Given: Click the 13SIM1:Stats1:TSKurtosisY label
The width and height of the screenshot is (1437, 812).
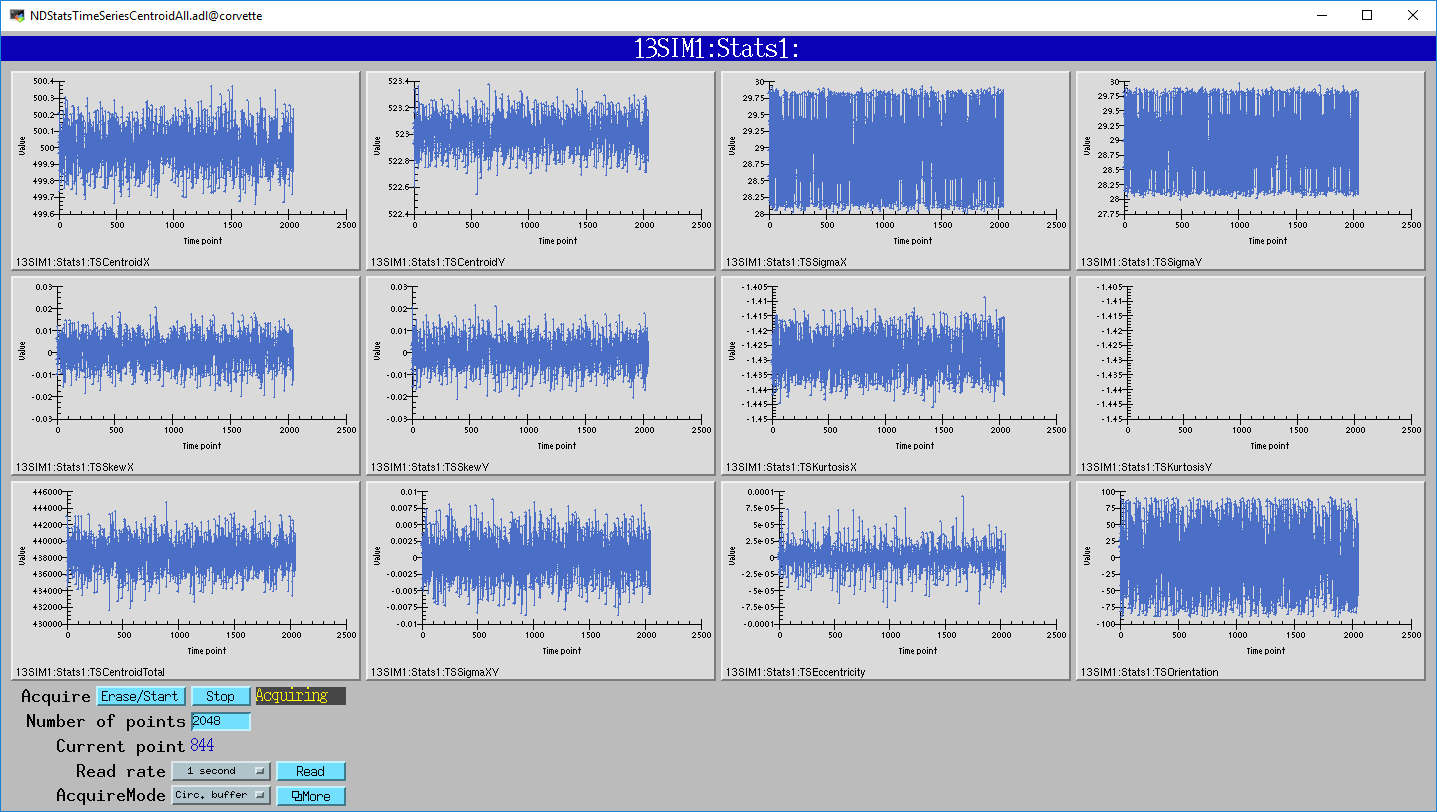Looking at the screenshot, I should (x=1146, y=467).
